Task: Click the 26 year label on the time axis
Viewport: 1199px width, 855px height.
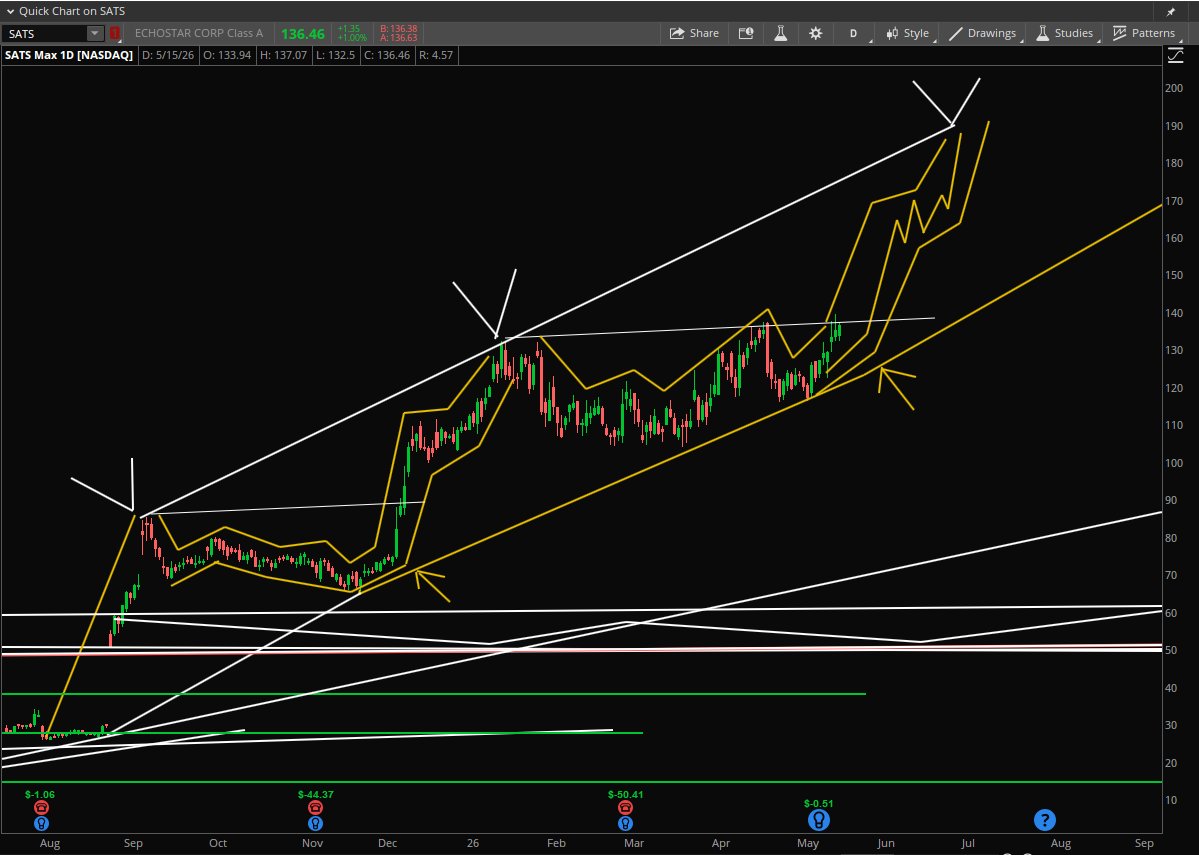Action: pyautogui.click(x=473, y=843)
